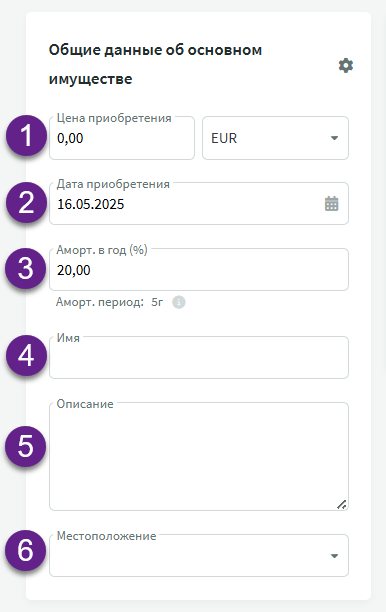Focus the Аморт. в год (%) field
Screen dimensions: 386x612
tap(199, 270)
